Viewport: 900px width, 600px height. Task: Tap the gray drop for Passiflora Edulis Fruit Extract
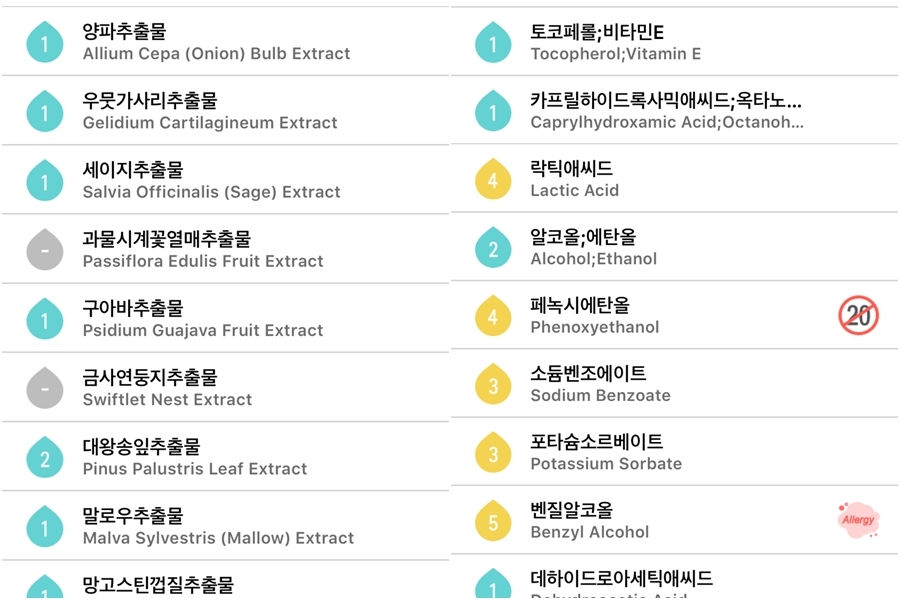[45, 250]
